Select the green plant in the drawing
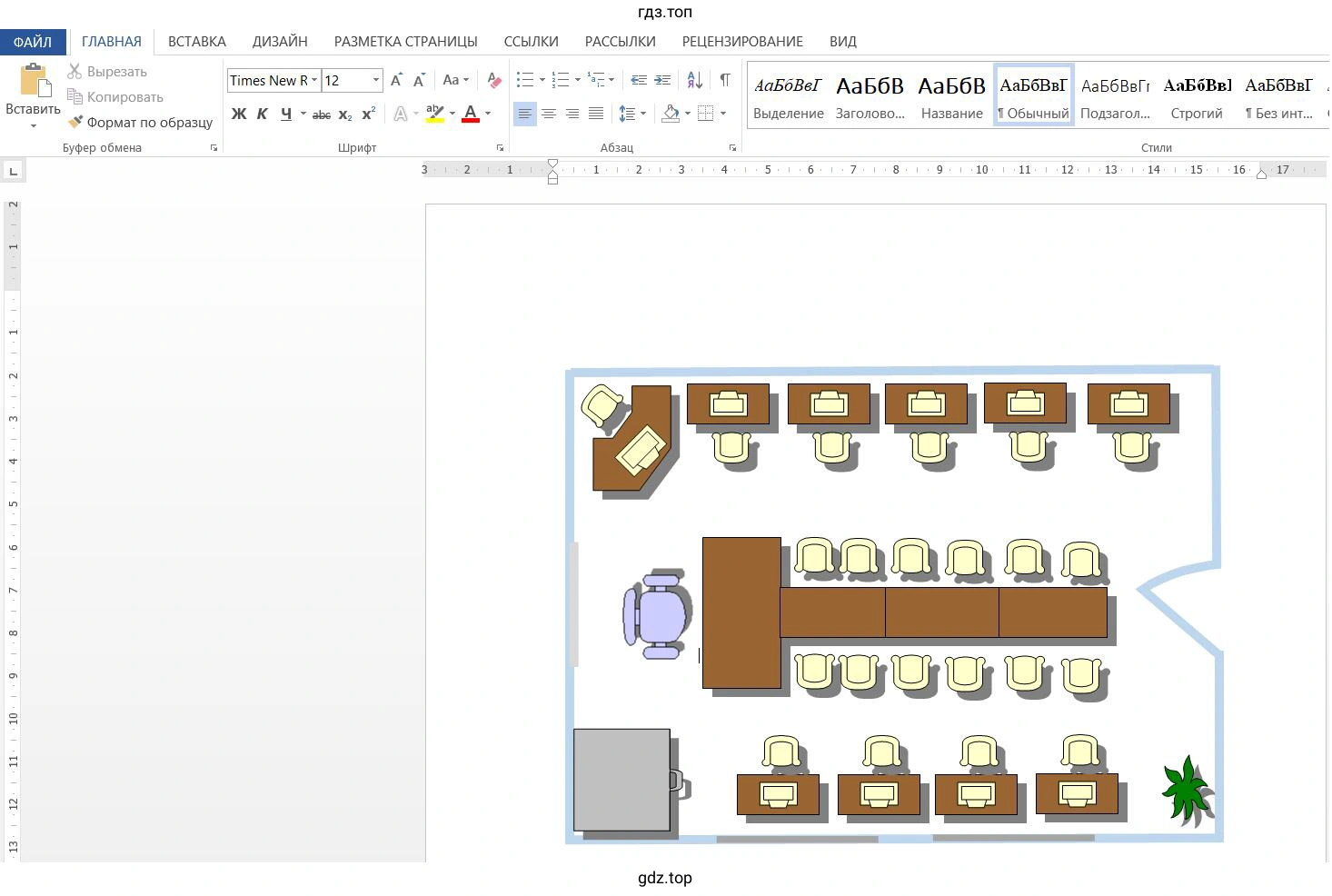This screenshot has height=896, width=1332. [1186, 790]
